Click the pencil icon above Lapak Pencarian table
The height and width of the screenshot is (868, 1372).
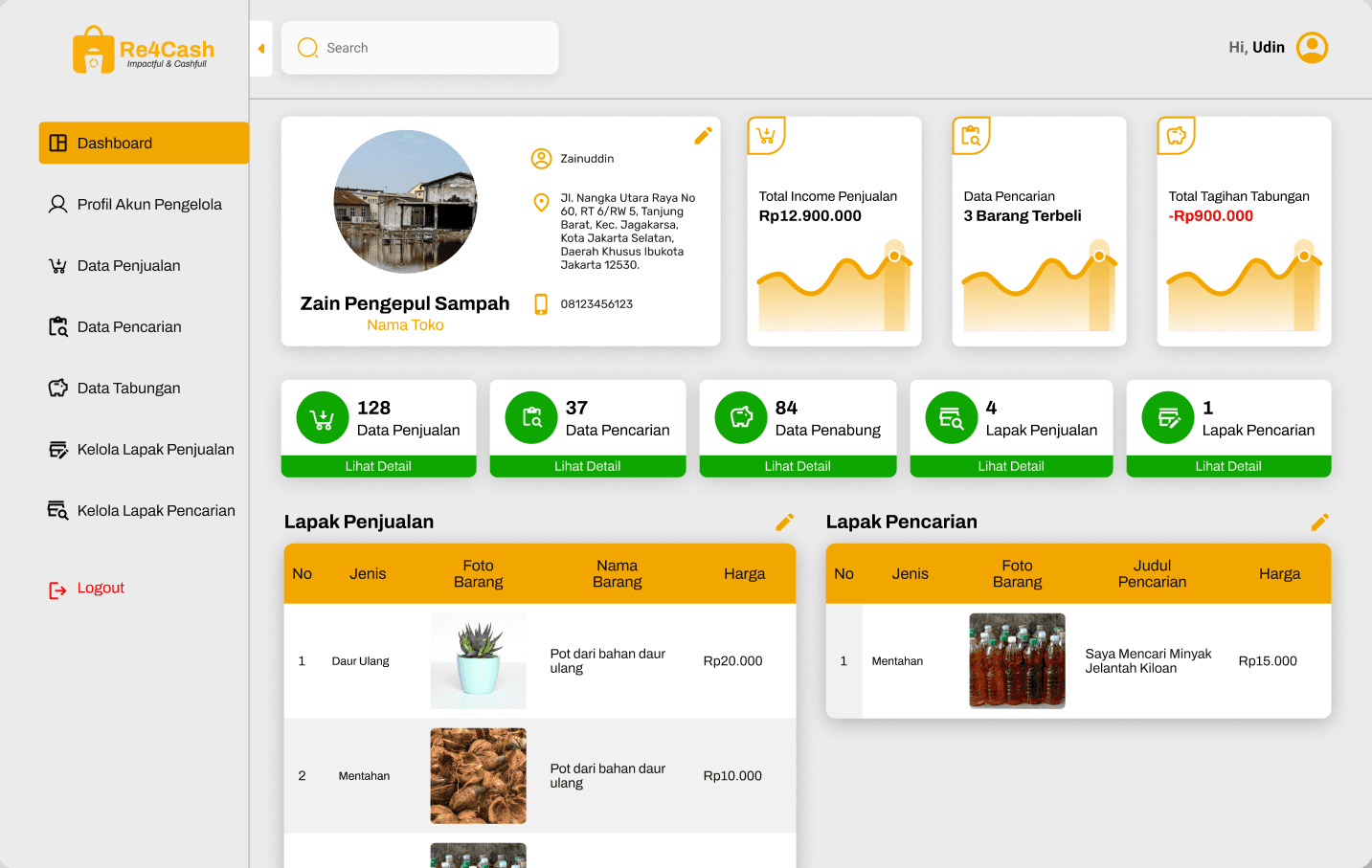coord(1319,522)
